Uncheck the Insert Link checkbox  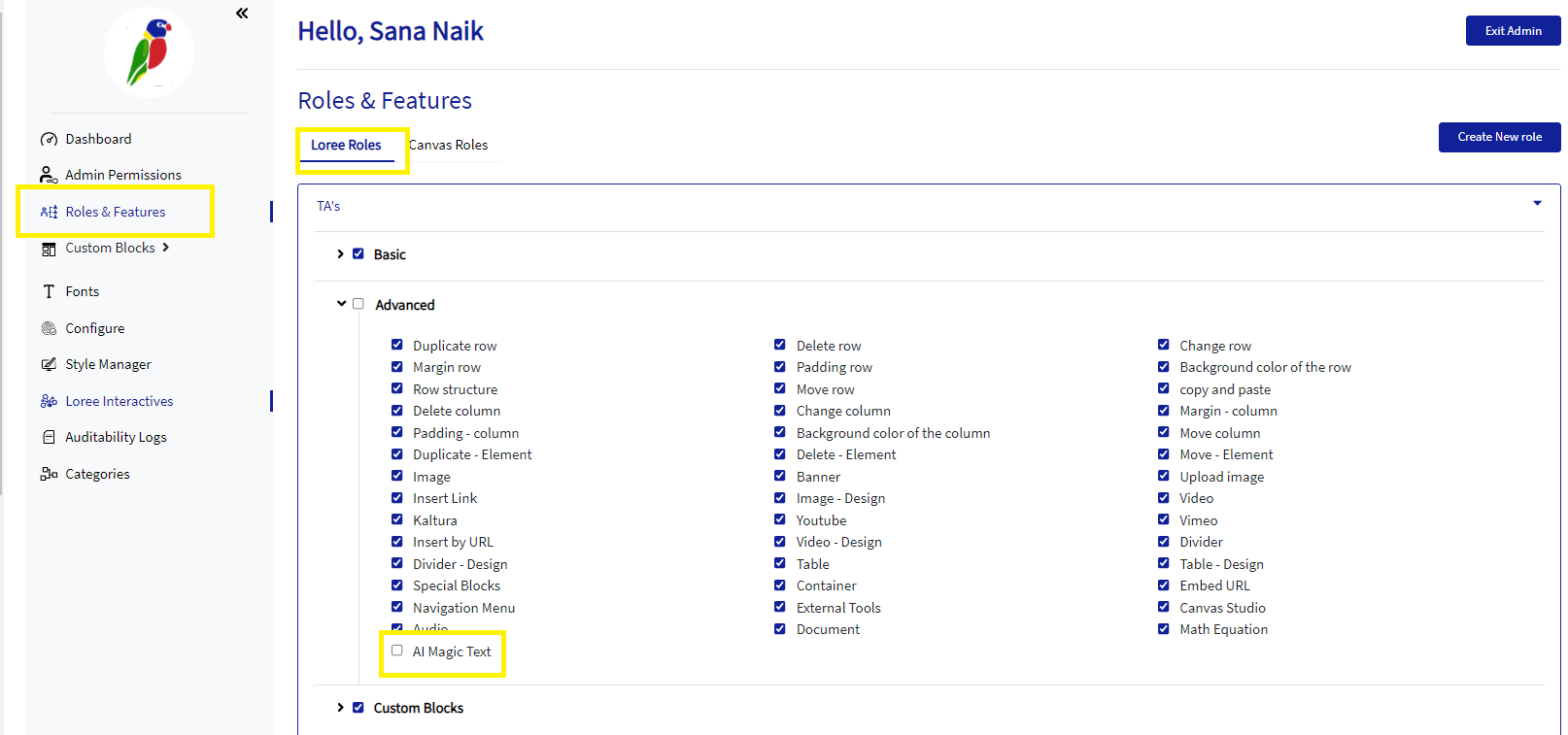pos(397,498)
